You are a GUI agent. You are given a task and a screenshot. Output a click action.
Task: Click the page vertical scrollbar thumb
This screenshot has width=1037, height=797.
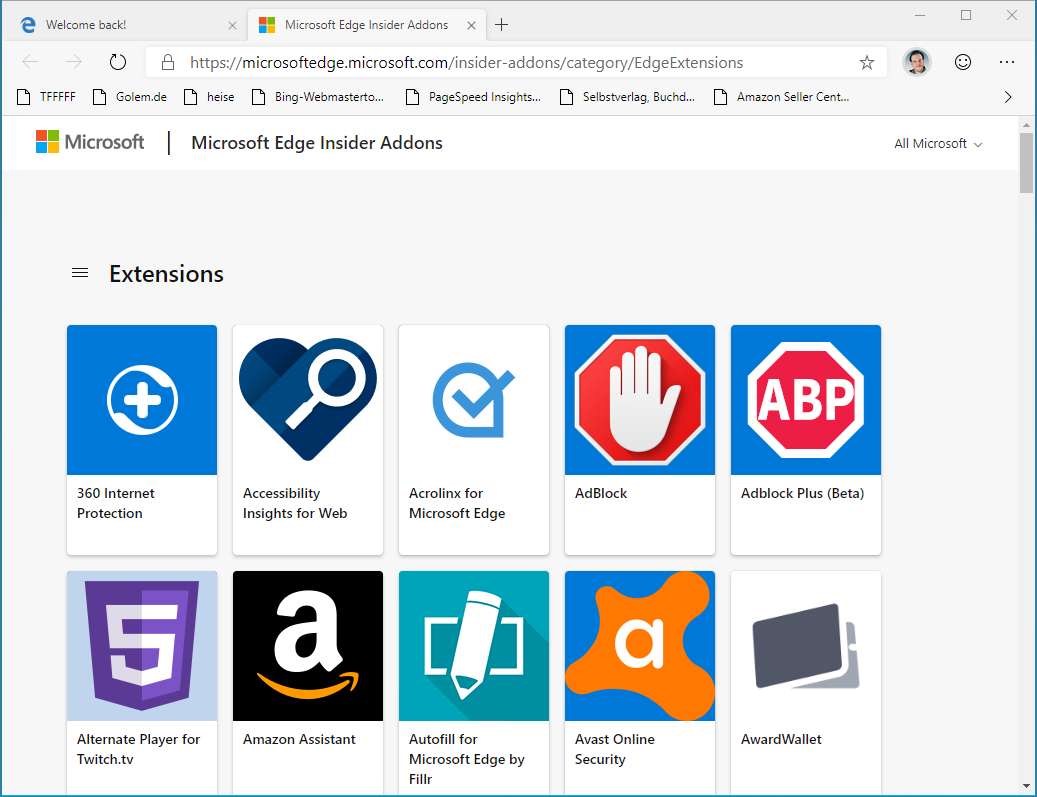click(x=1026, y=163)
